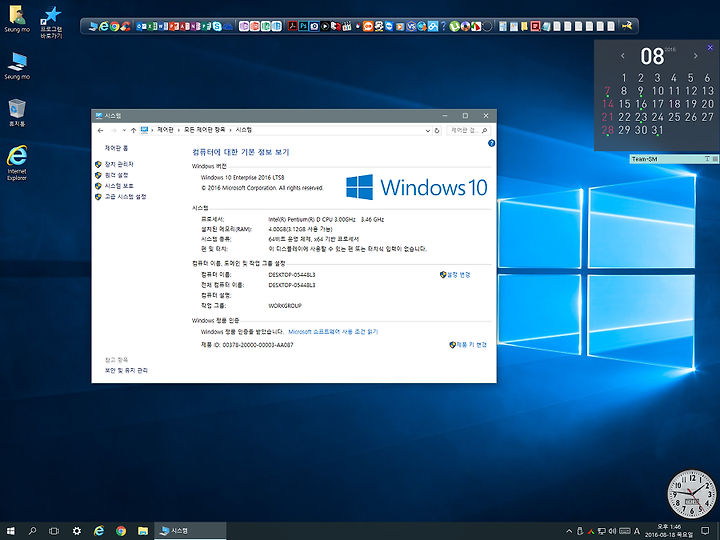The image size is (720, 540).
Task: Open Skype from the top dock
Action: click(x=217, y=26)
